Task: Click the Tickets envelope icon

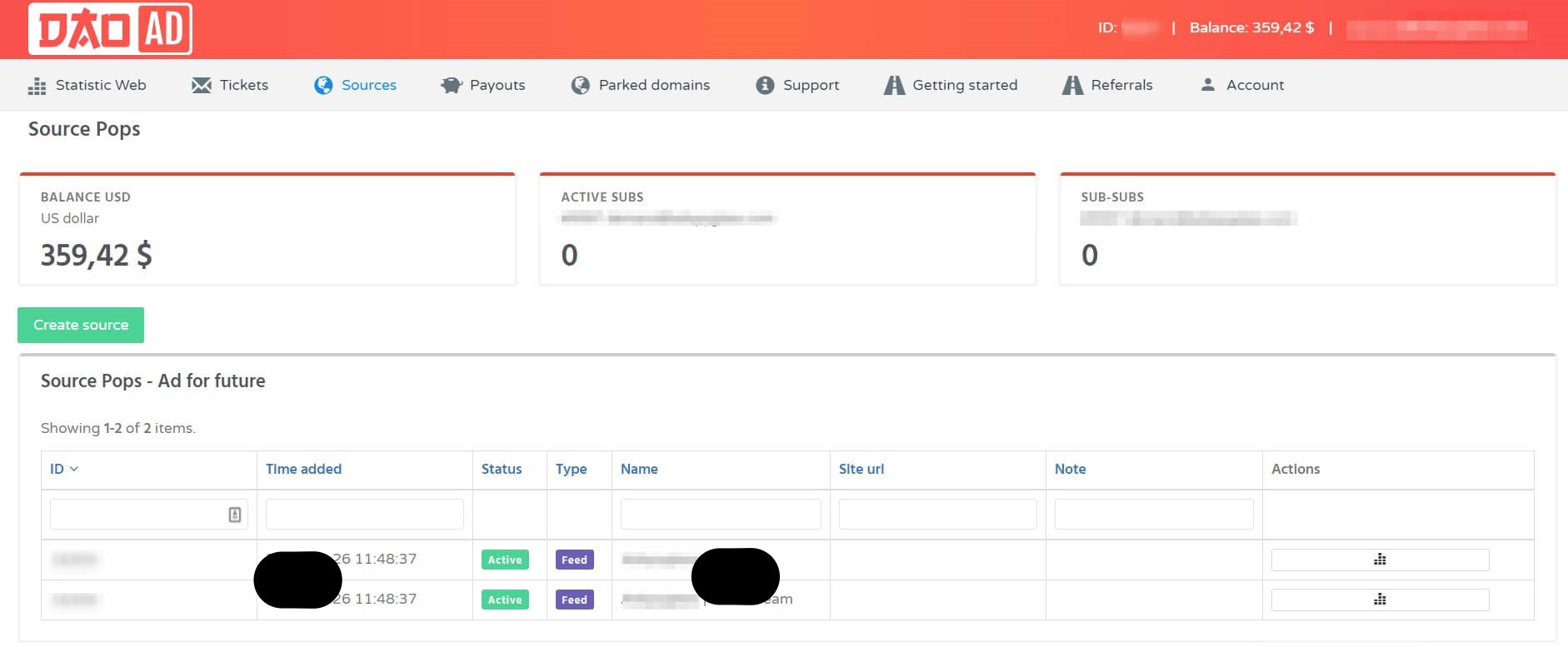Action: coord(201,85)
